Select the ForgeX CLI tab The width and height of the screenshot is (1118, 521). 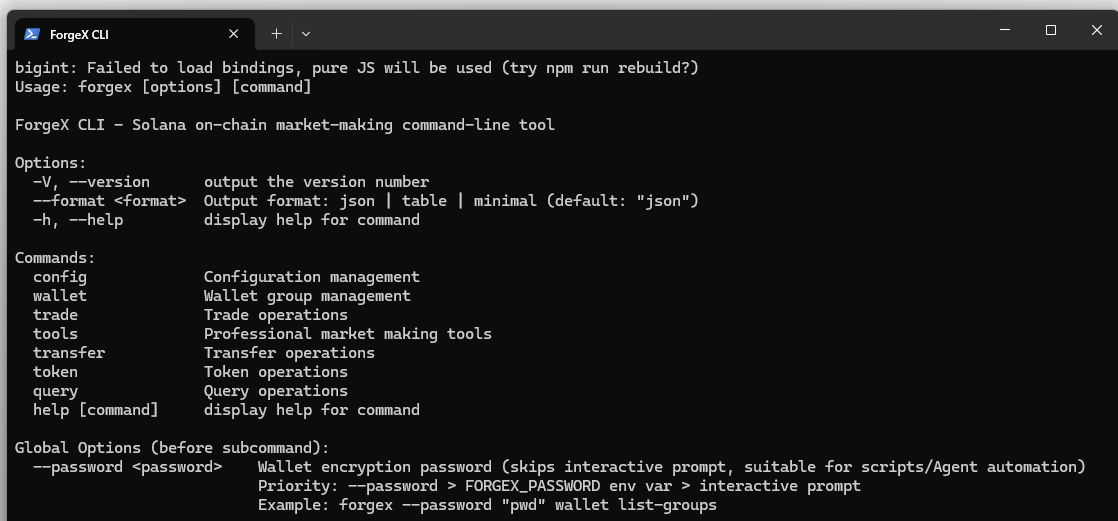[x=120, y=34]
